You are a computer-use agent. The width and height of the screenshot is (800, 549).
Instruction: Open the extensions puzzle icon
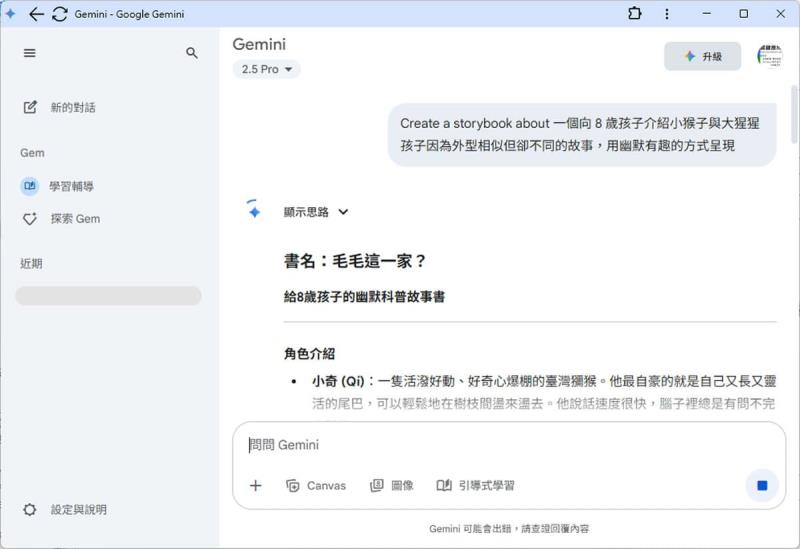pyautogui.click(x=635, y=14)
